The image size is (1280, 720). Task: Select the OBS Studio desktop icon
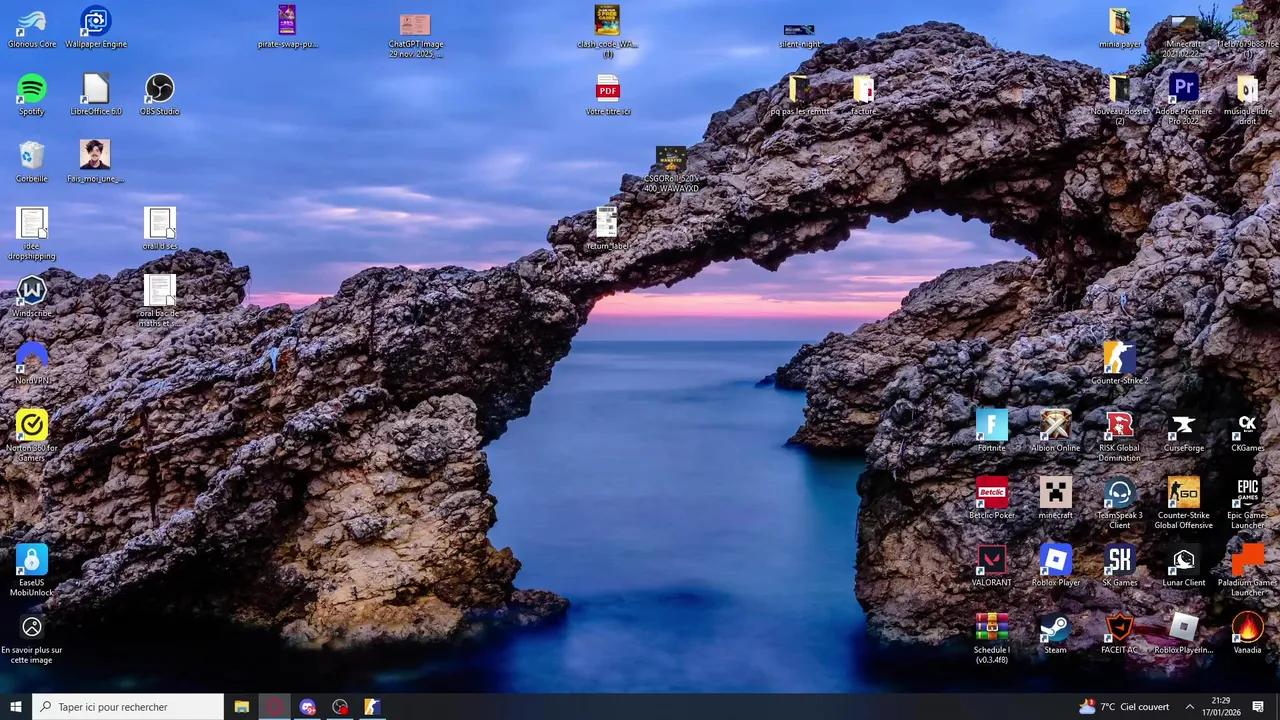[159, 90]
